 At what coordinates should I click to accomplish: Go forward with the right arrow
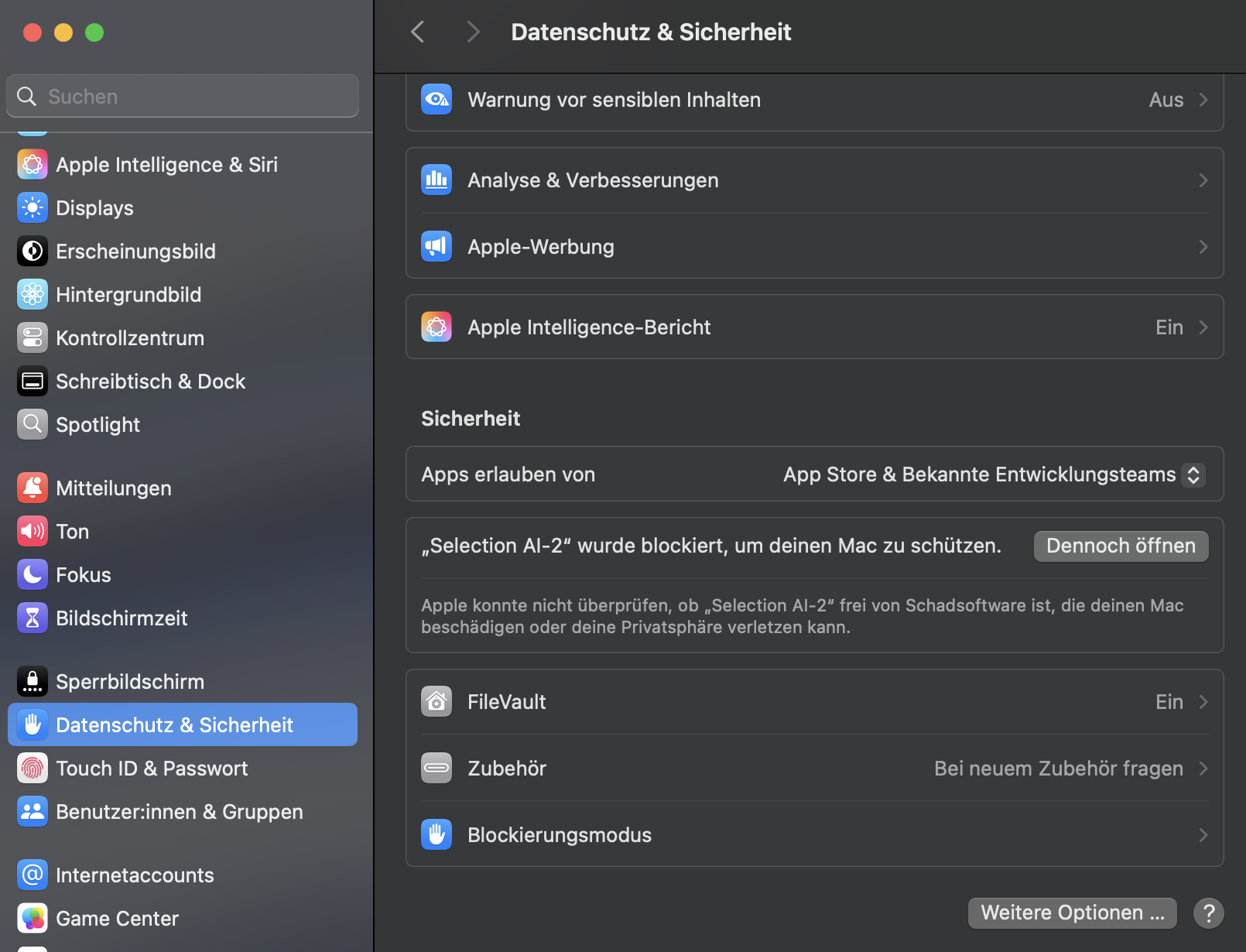point(473,32)
